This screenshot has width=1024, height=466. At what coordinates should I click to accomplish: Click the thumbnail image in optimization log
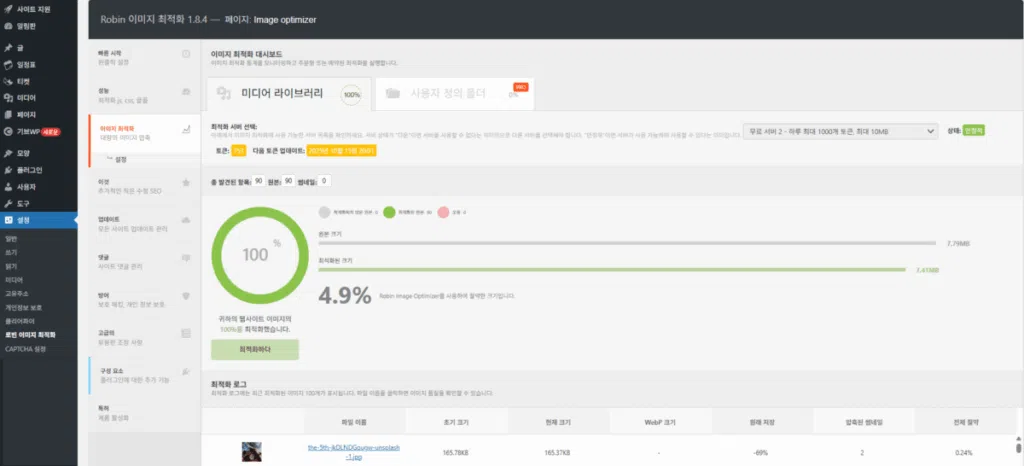pos(251,452)
